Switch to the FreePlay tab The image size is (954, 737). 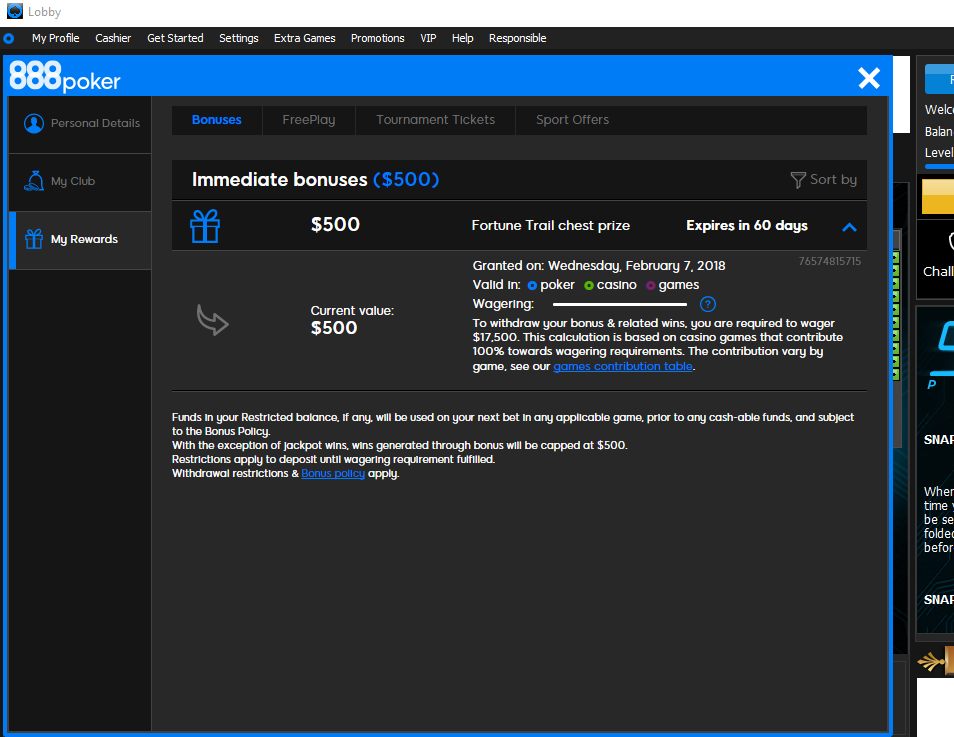point(309,120)
